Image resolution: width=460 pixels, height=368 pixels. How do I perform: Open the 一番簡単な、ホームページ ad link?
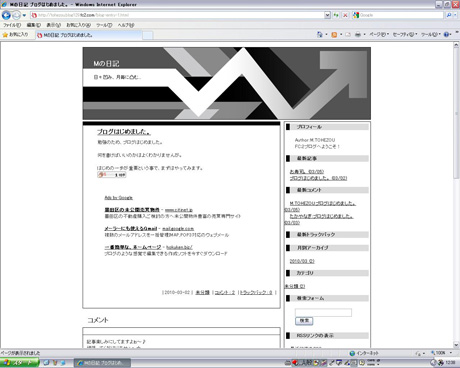133,247
